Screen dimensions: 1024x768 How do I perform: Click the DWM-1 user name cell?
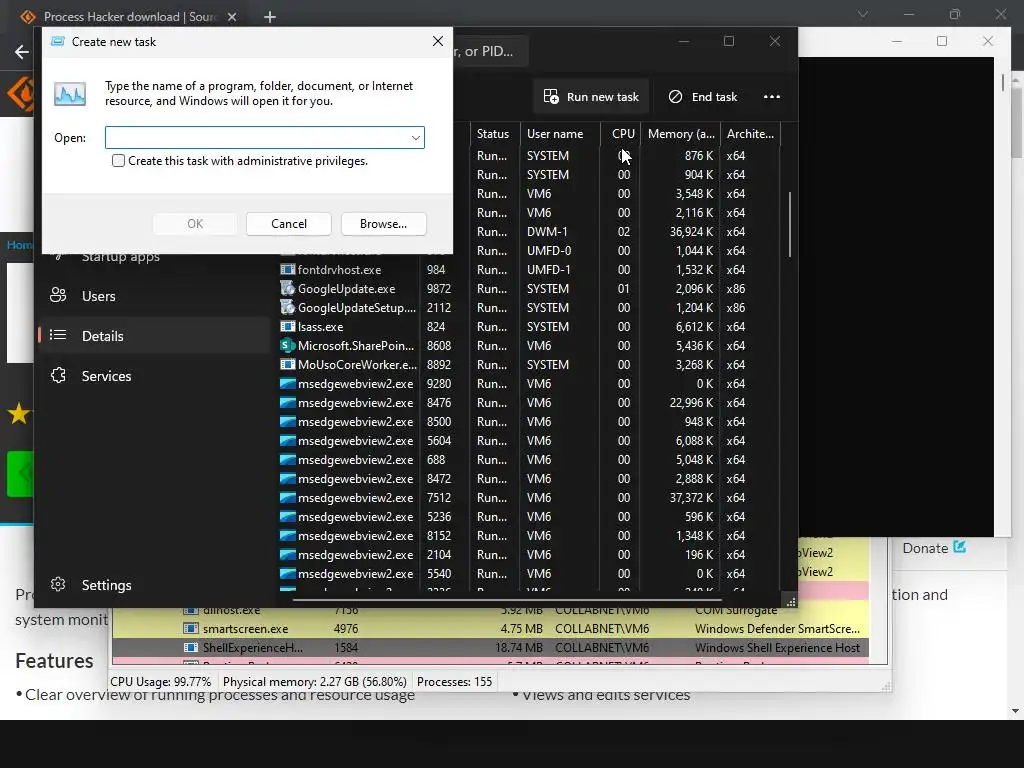pos(547,232)
